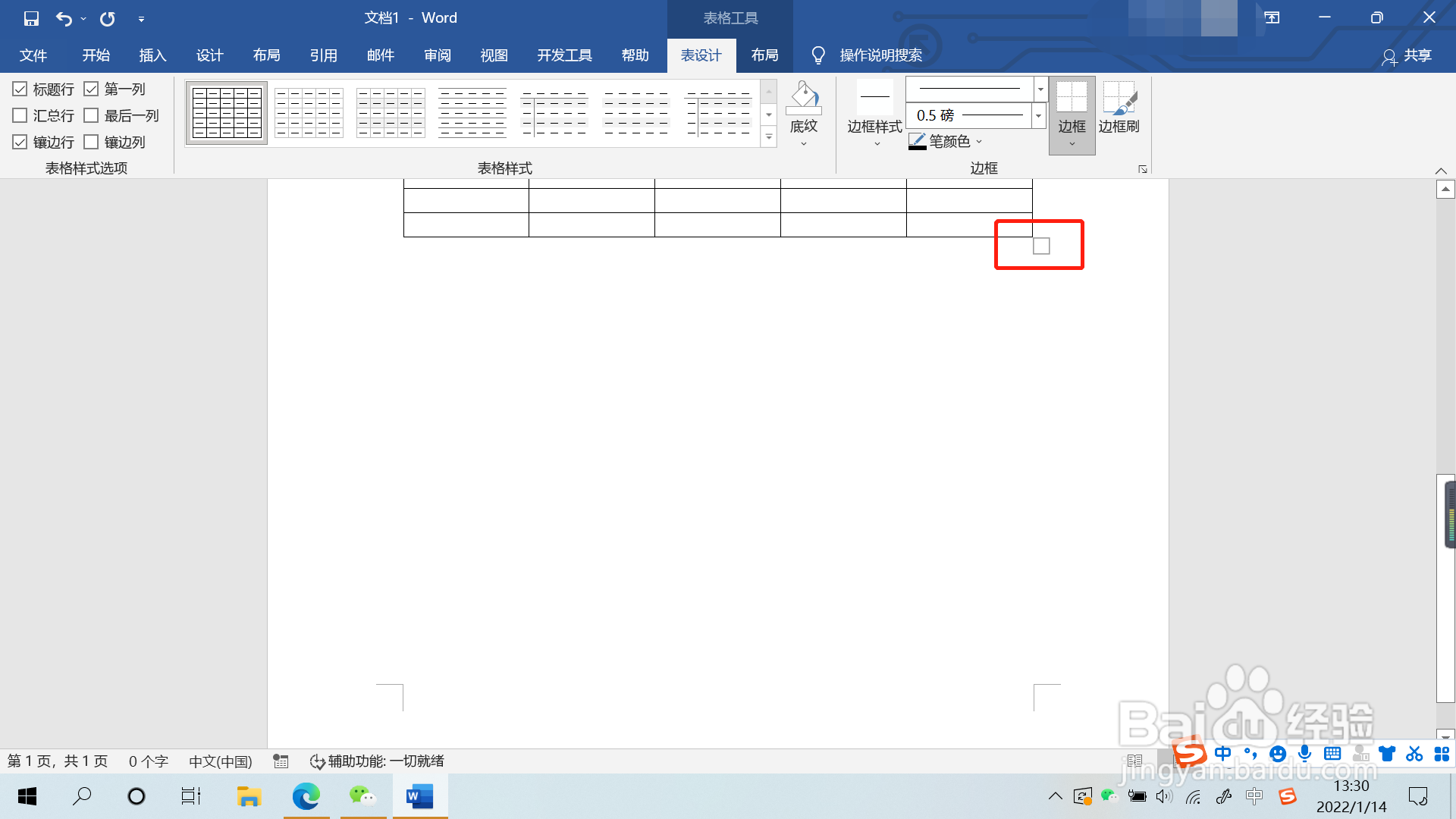Open the 文件 menu tab
The image size is (1456, 819).
click(x=33, y=55)
